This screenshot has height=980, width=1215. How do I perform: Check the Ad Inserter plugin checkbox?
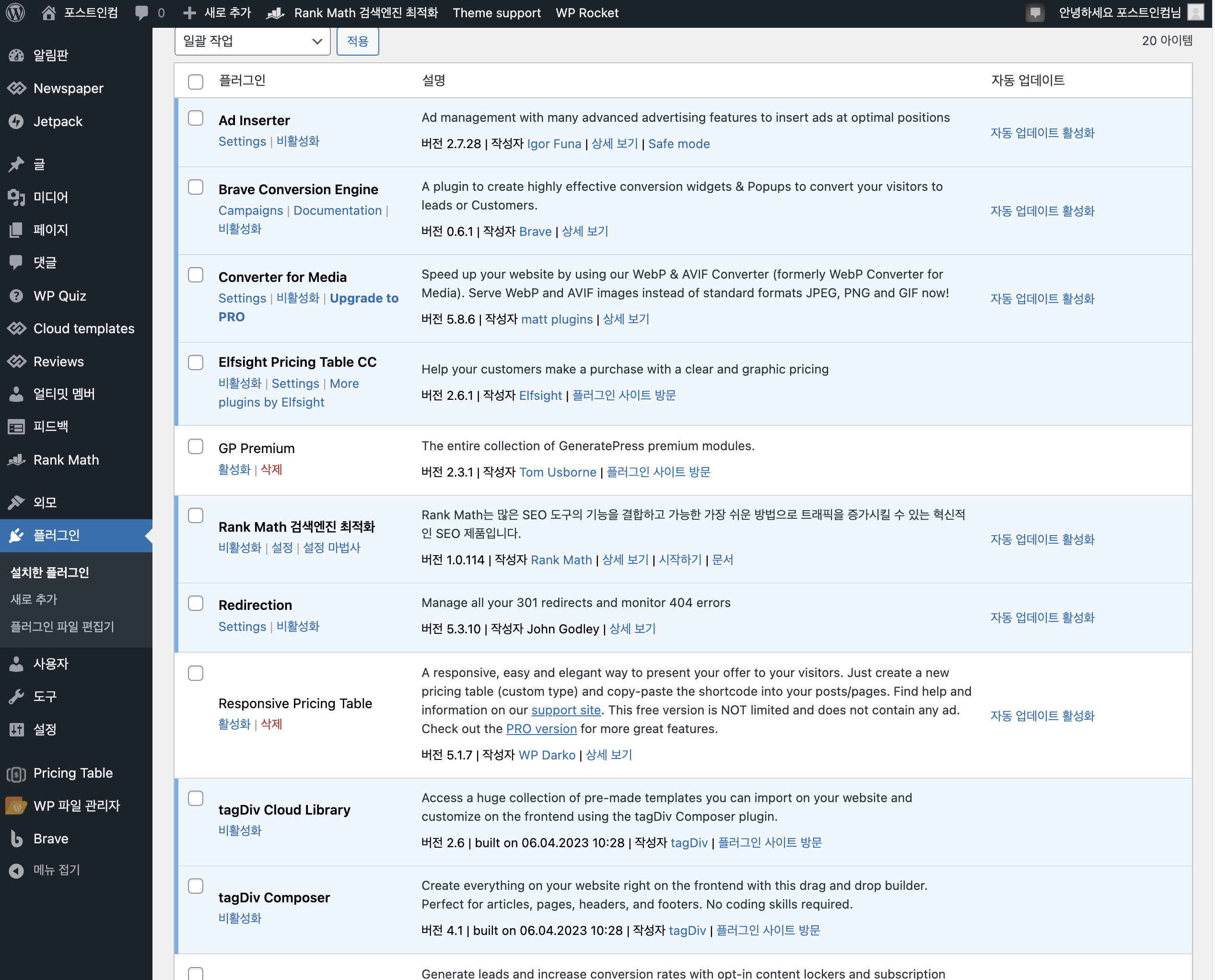point(195,117)
